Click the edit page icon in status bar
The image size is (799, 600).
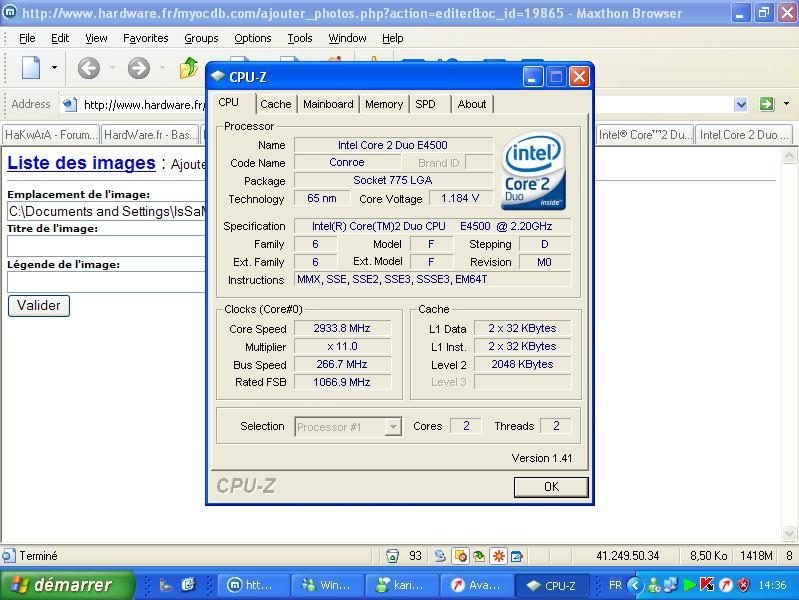tap(517, 556)
